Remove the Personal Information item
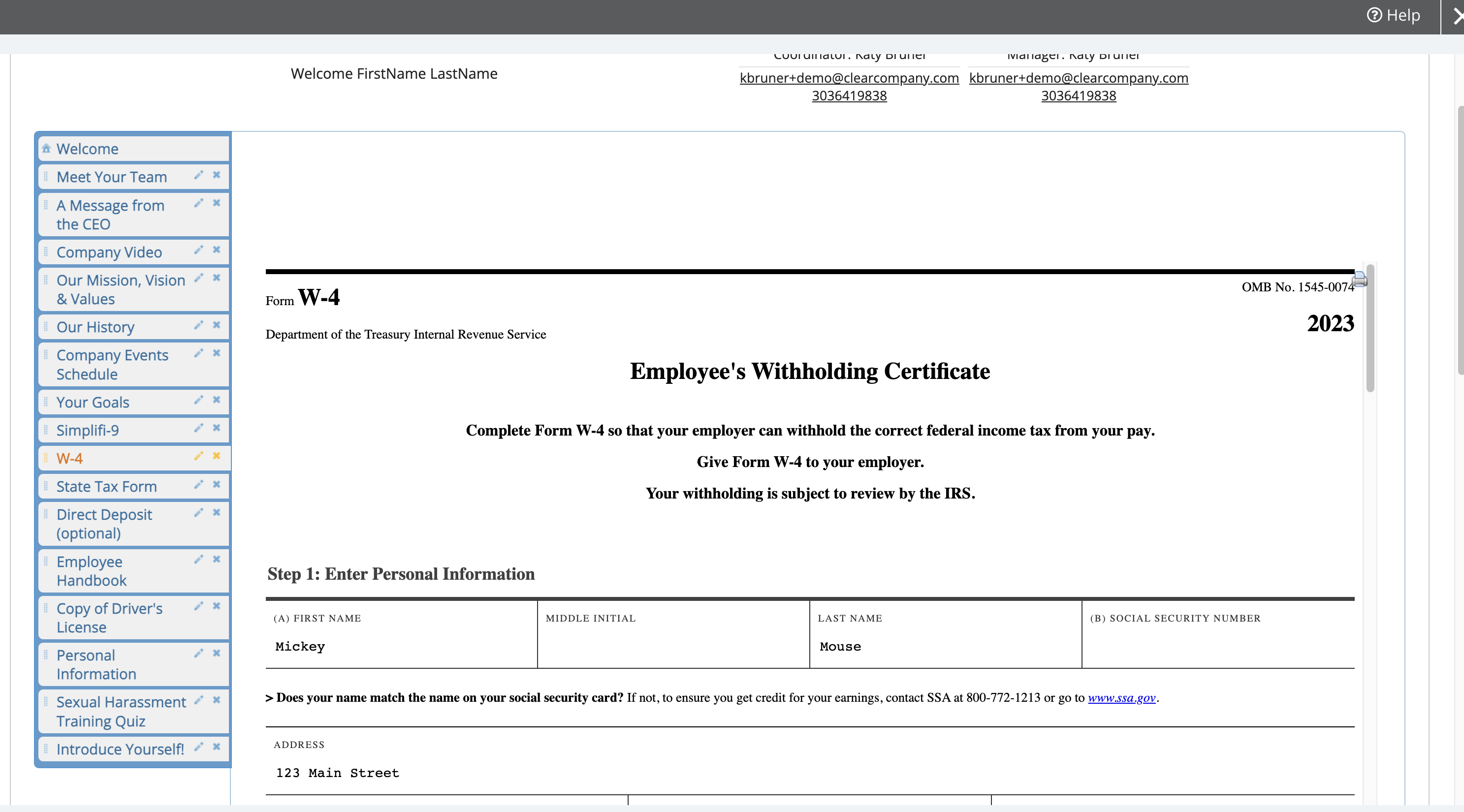This screenshot has height=812, width=1464. (217, 654)
